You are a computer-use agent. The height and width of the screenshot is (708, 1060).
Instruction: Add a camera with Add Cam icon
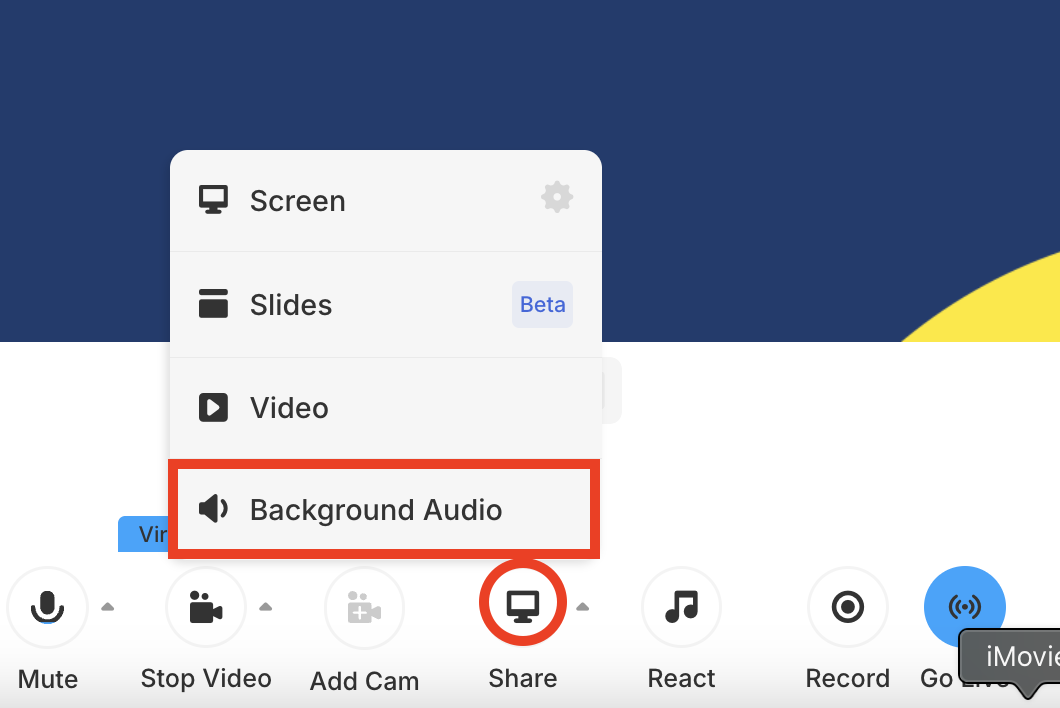[364, 607]
